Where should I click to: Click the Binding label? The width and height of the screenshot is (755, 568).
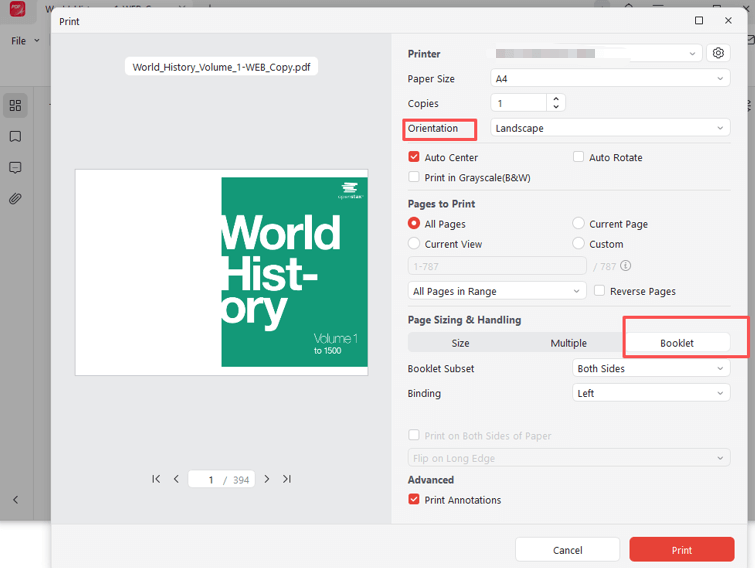point(424,393)
